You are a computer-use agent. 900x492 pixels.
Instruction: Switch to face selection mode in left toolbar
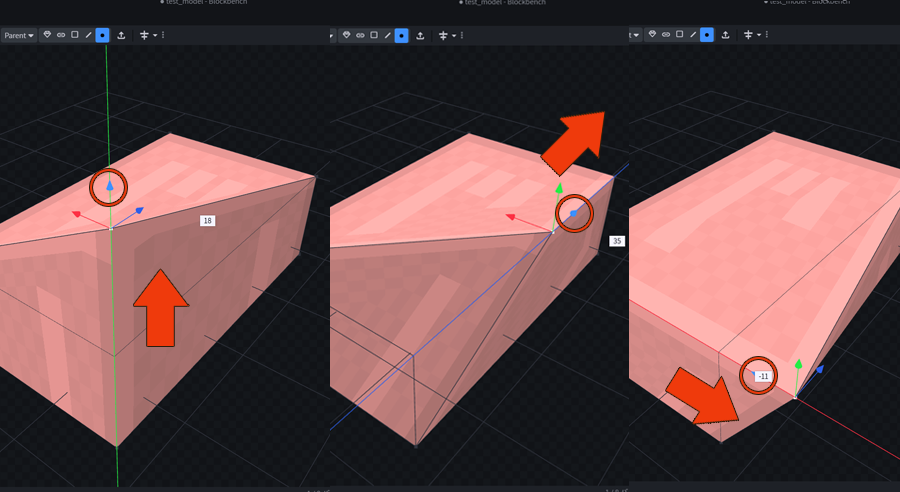75,35
